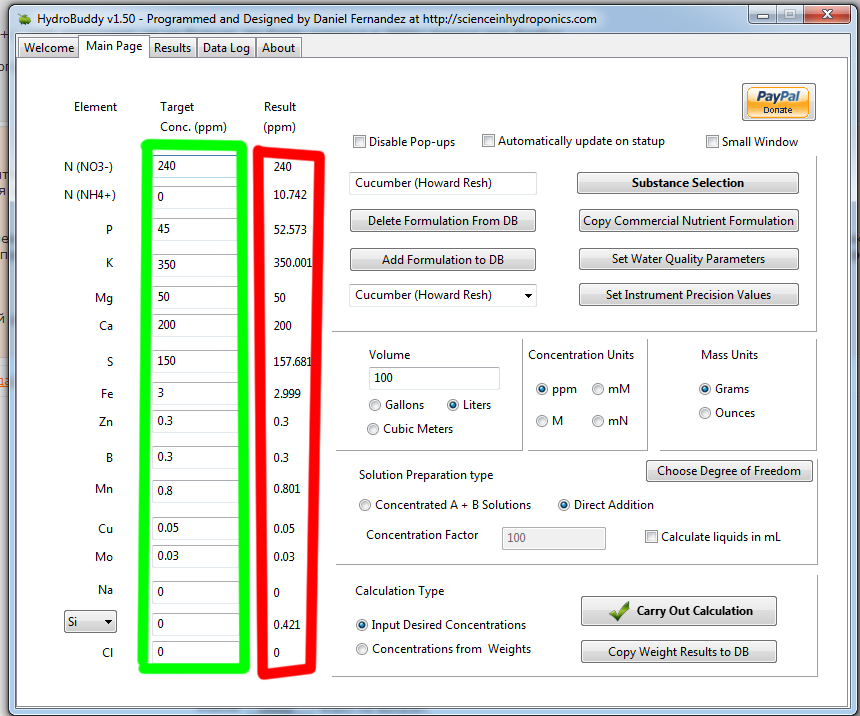The height and width of the screenshot is (716, 860).
Task: Click the Fe target concentration field
Action: click(x=195, y=393)
